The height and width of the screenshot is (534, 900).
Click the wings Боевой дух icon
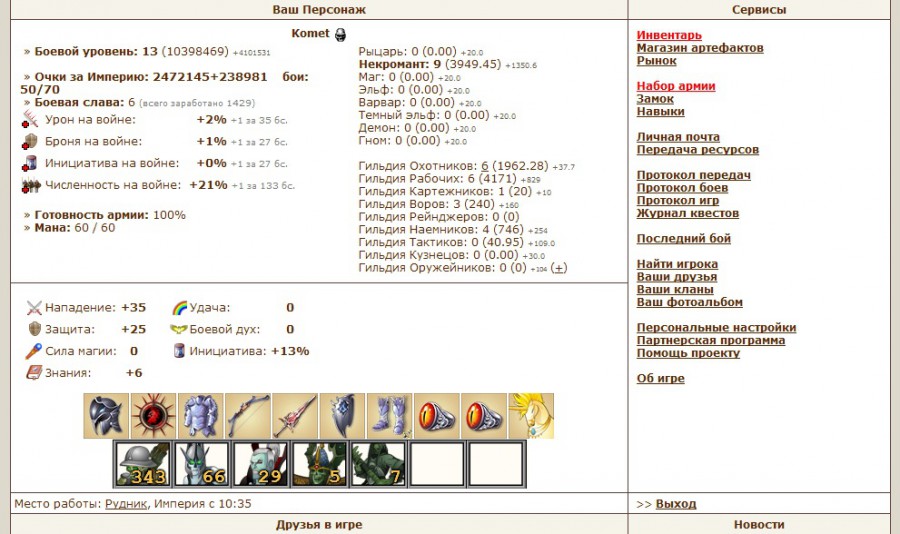click(x=179, y=330)
